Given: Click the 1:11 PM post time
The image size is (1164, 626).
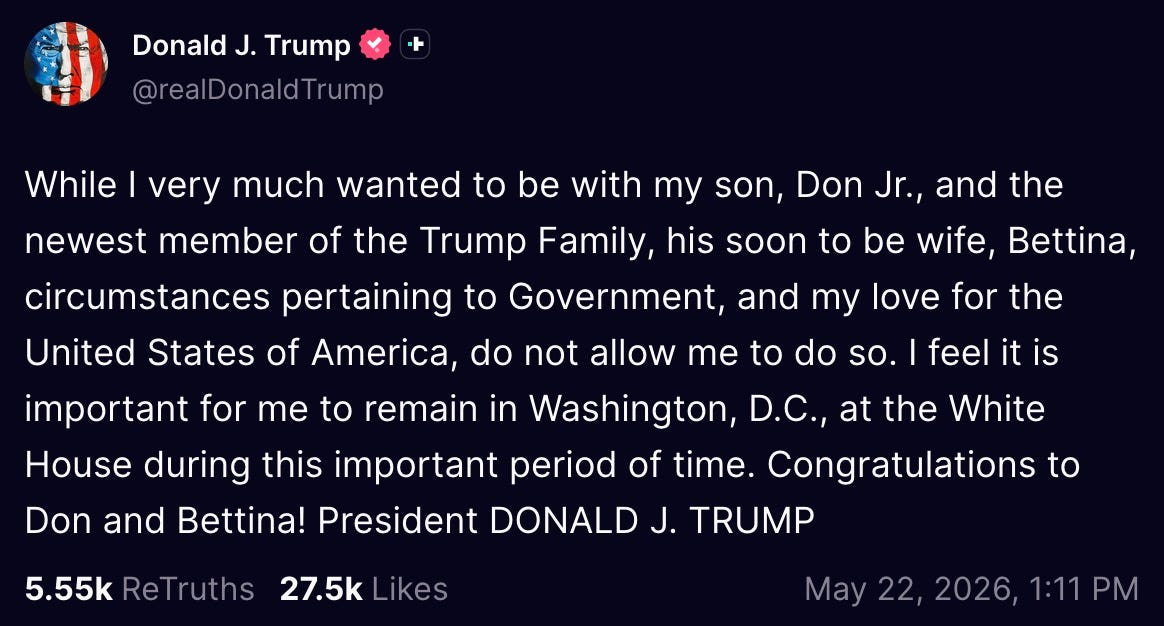Looking at the screenshot, I should click(1084, 590).
